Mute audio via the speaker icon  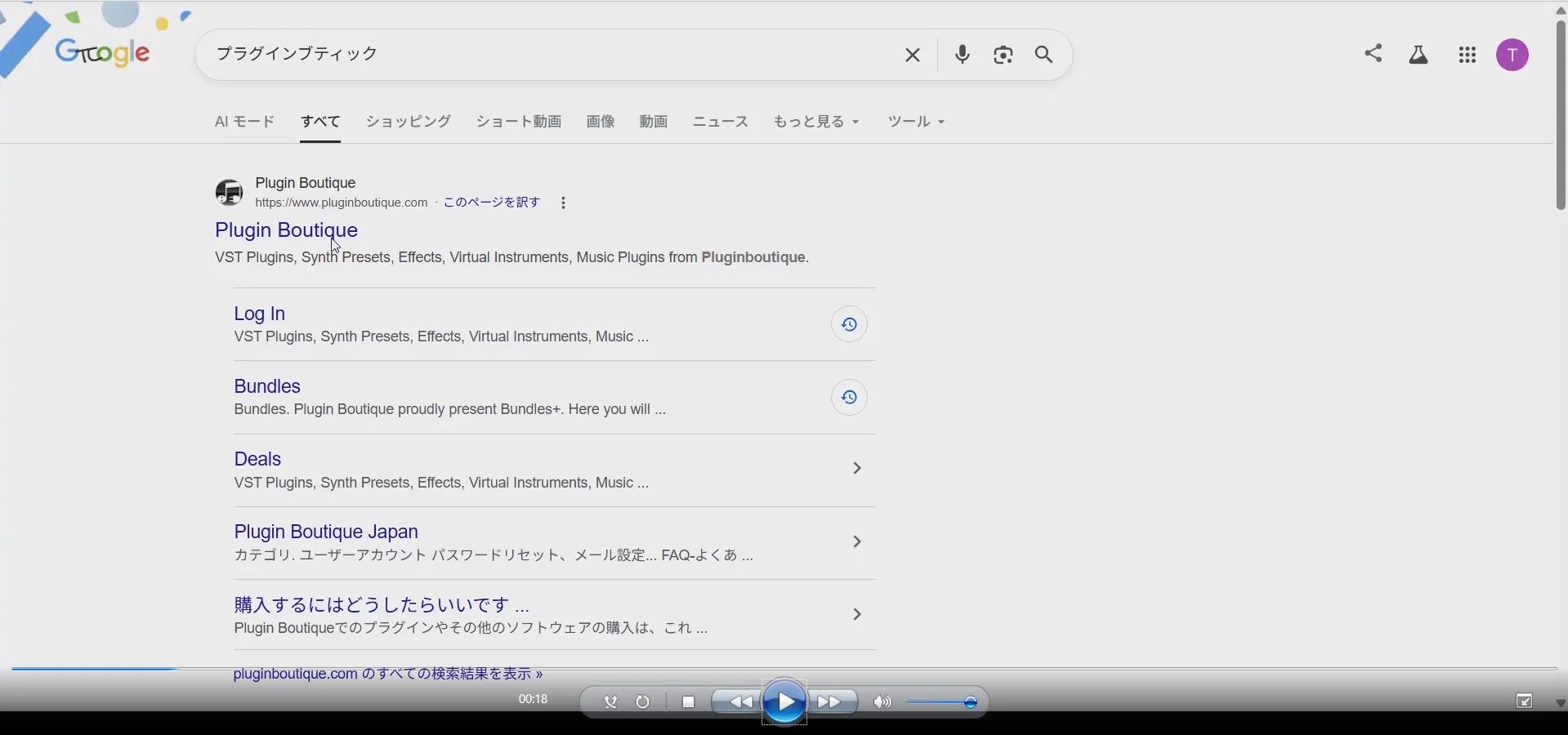coord(882,701)
